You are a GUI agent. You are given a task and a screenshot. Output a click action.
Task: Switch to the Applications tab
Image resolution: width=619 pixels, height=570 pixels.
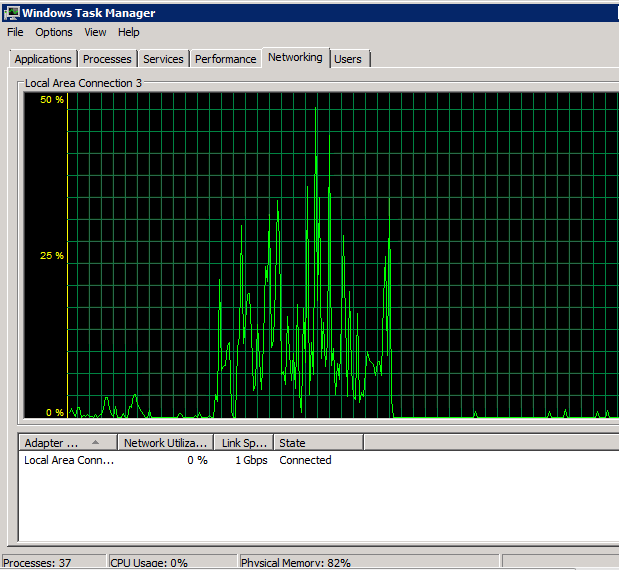coord(43,59)
